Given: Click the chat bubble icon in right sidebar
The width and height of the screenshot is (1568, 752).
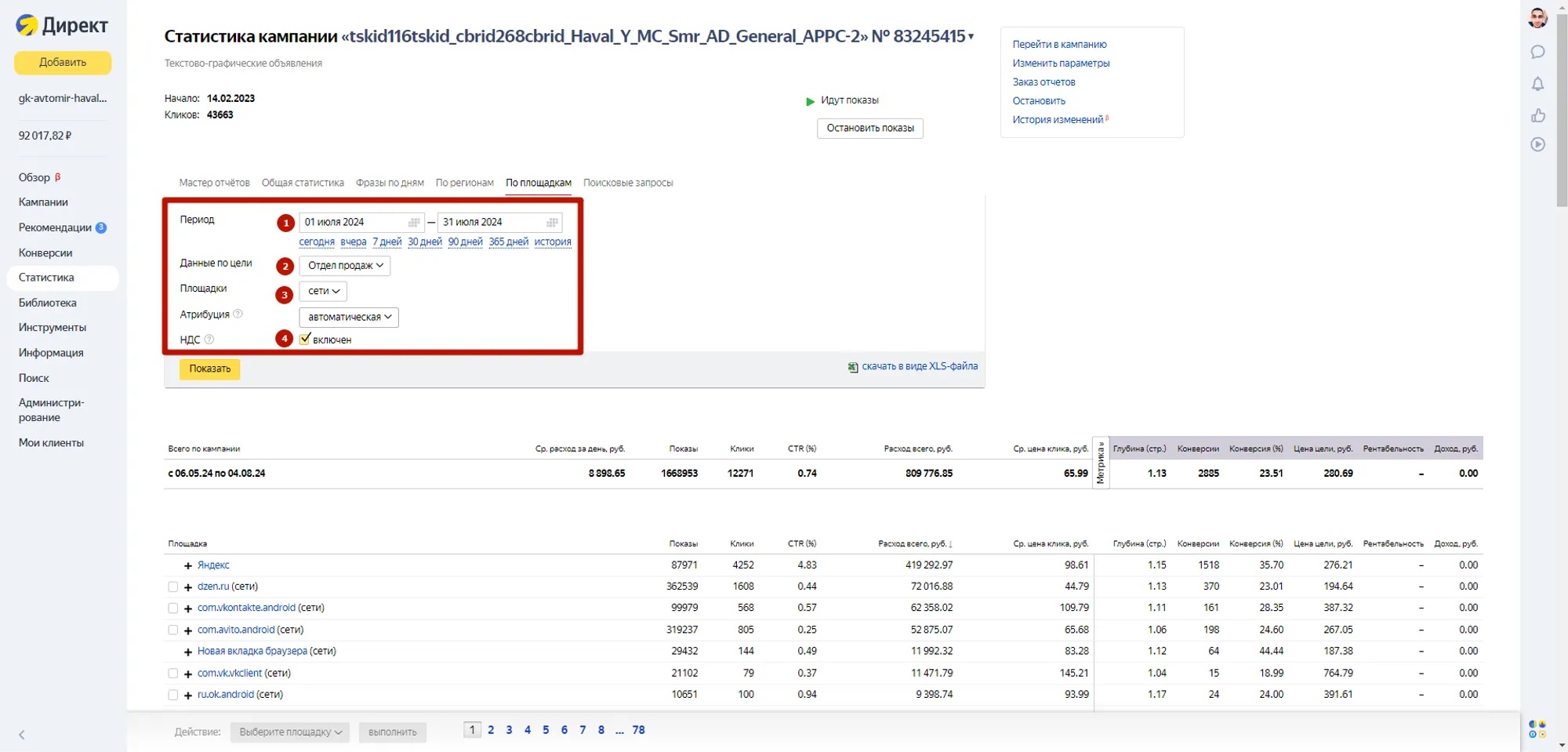Looking at the screenshot, I should pyautogui.click(x=1537, y=52).
